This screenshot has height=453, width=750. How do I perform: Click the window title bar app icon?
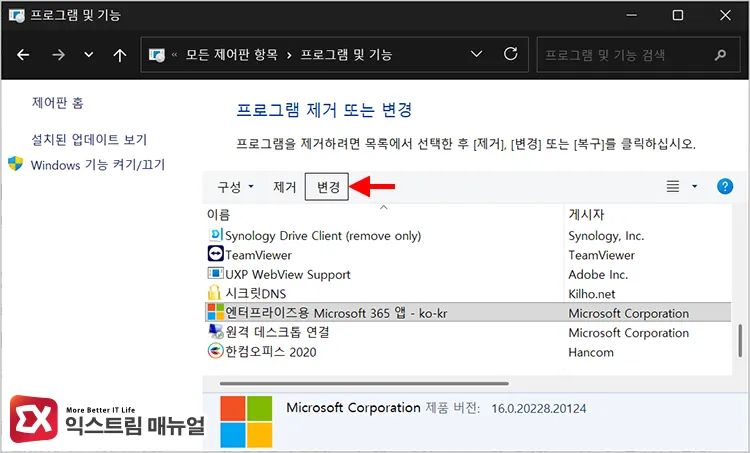(x=16, y=15)
